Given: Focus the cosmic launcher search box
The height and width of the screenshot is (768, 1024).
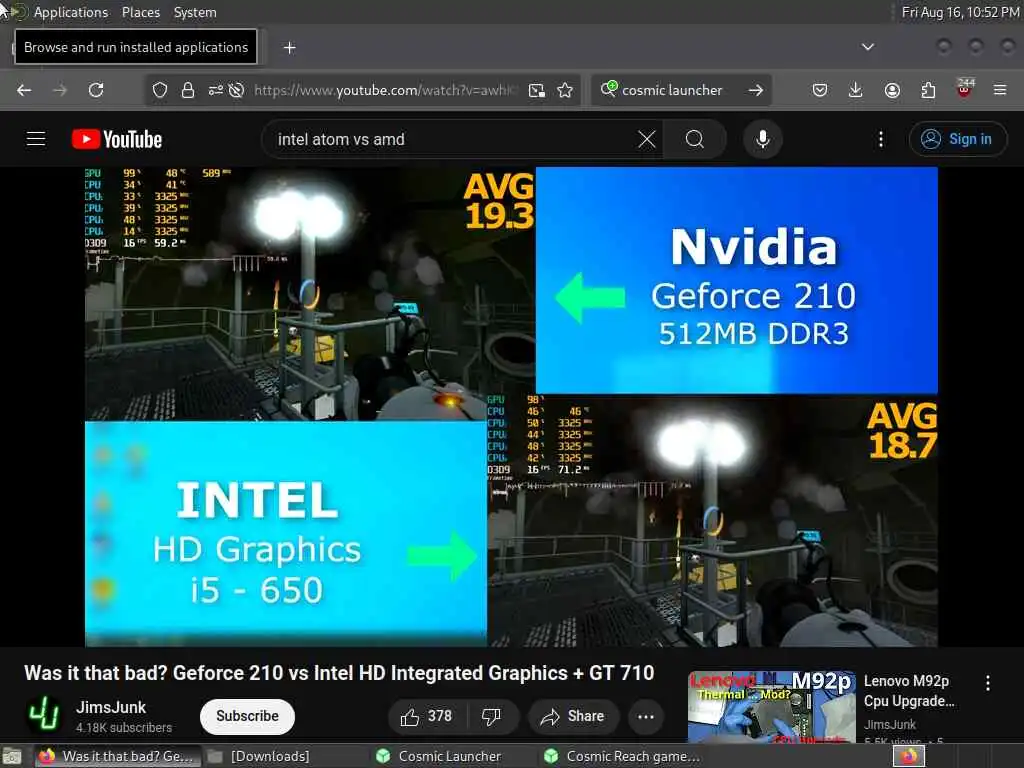Looking at the screenshot, I should pyautogui.click(x=673, y=90).
